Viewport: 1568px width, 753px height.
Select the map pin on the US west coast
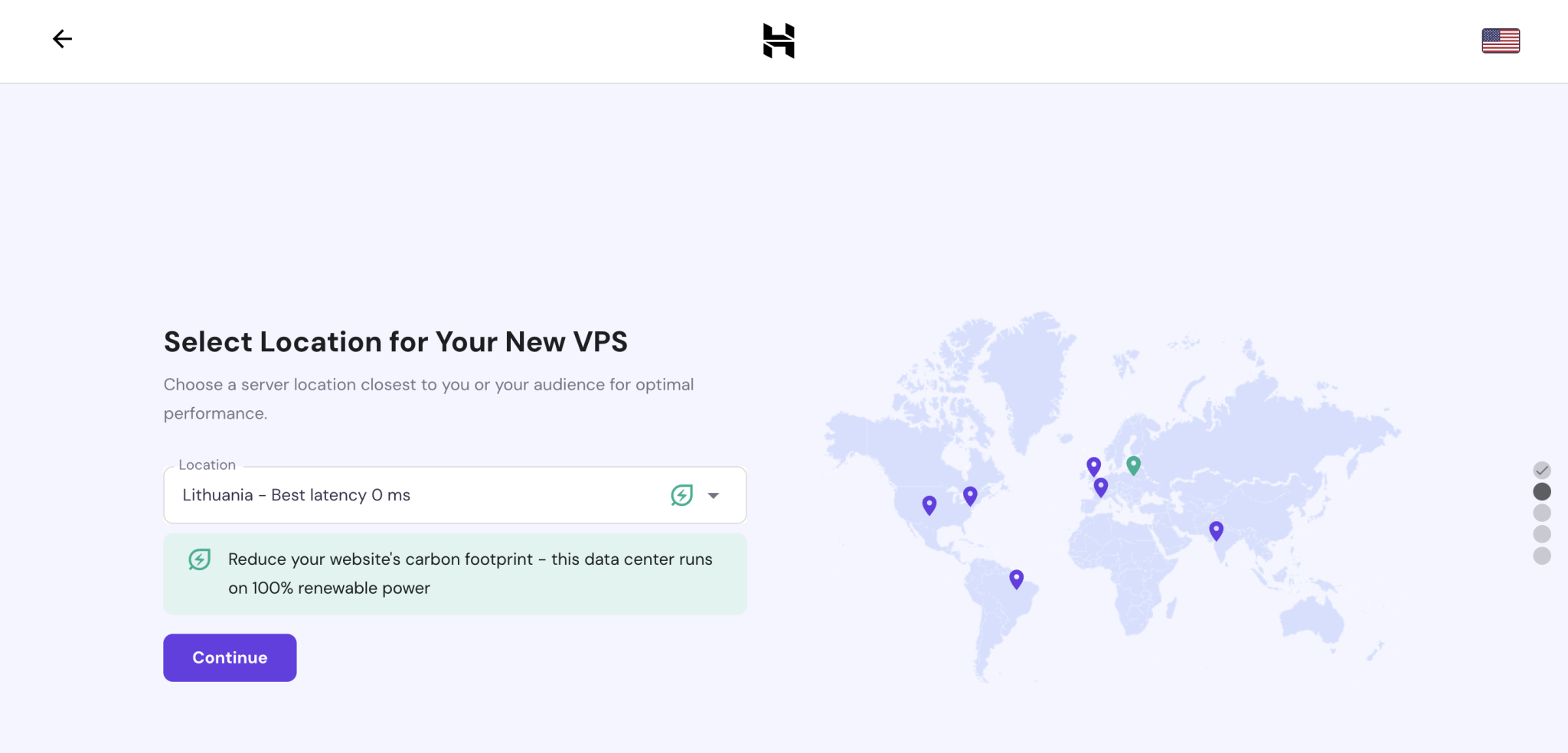pos(929,504)
